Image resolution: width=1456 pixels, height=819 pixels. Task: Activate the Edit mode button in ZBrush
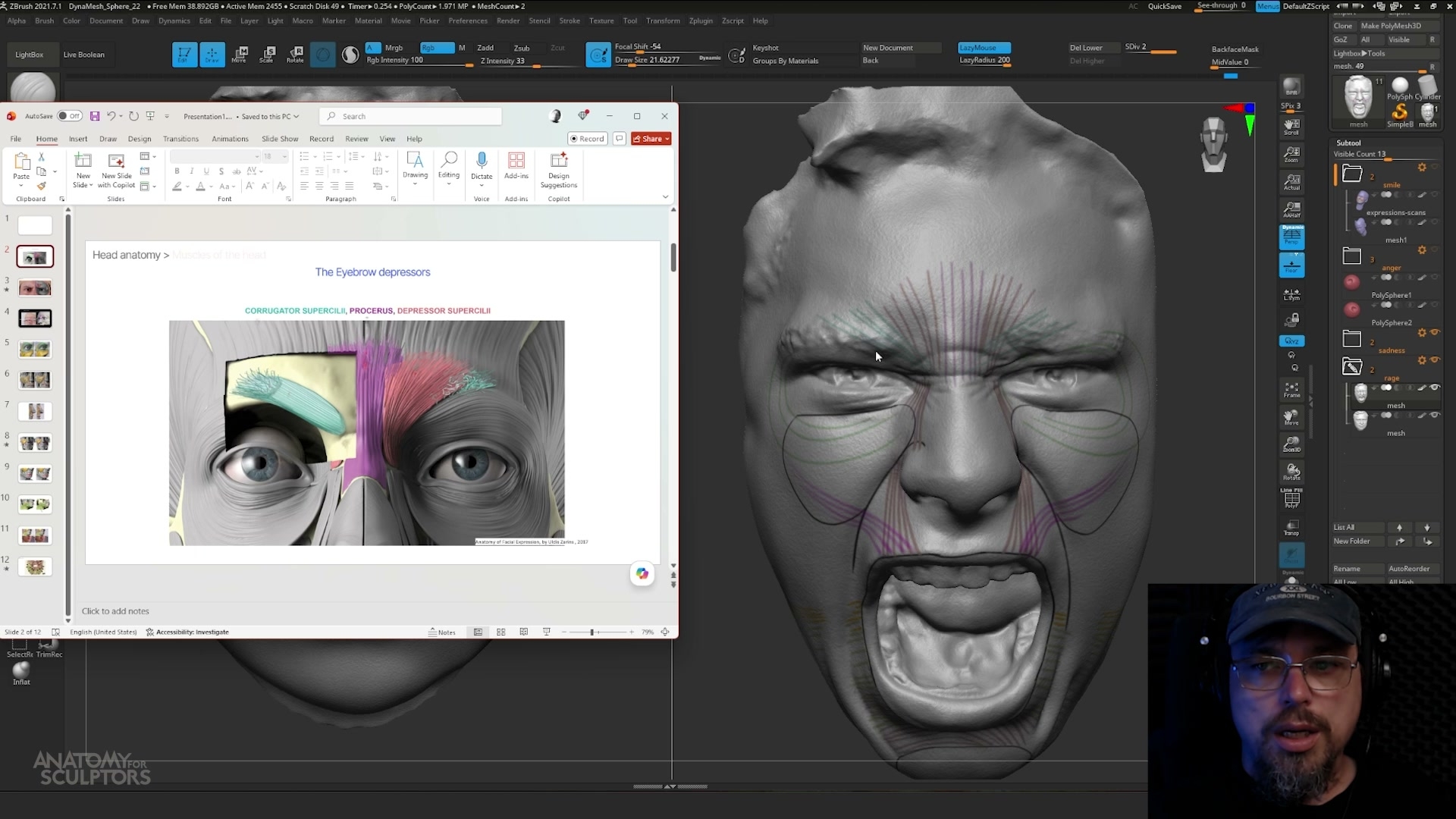point(184,55)
